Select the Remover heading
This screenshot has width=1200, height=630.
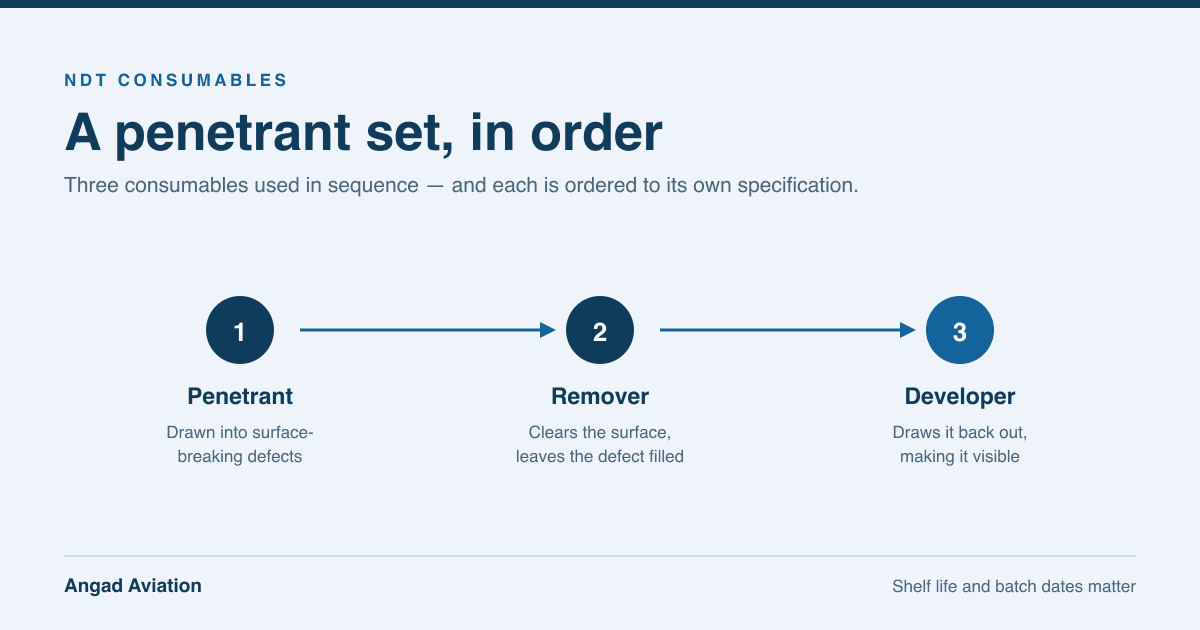coord(600,396)
